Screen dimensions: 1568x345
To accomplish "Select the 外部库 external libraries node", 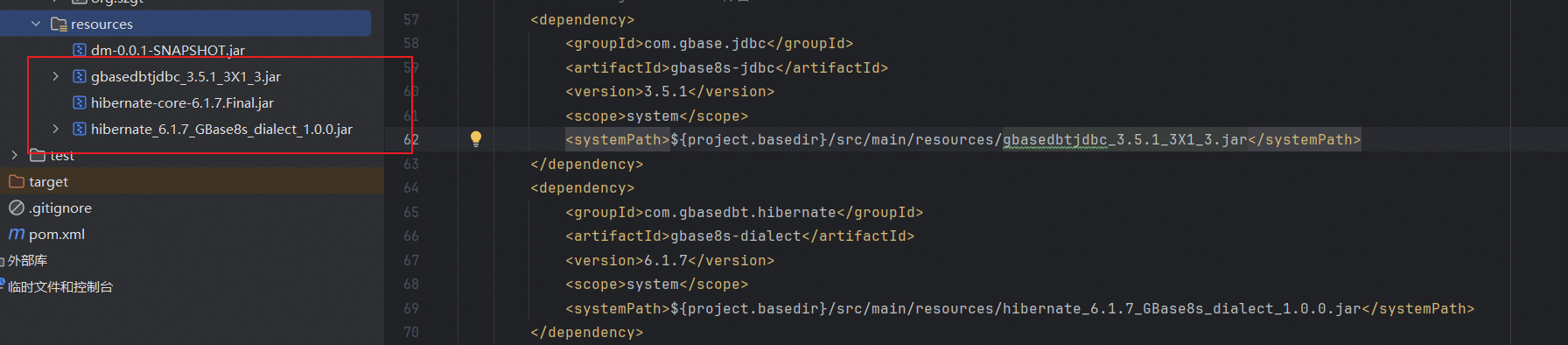I will (x=27, y=260).
